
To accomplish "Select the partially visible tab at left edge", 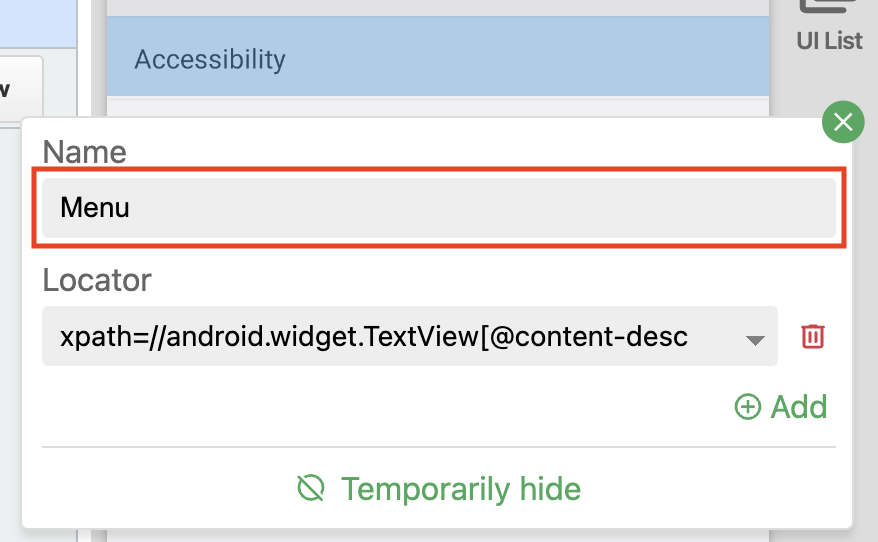I will coord(21,90).
